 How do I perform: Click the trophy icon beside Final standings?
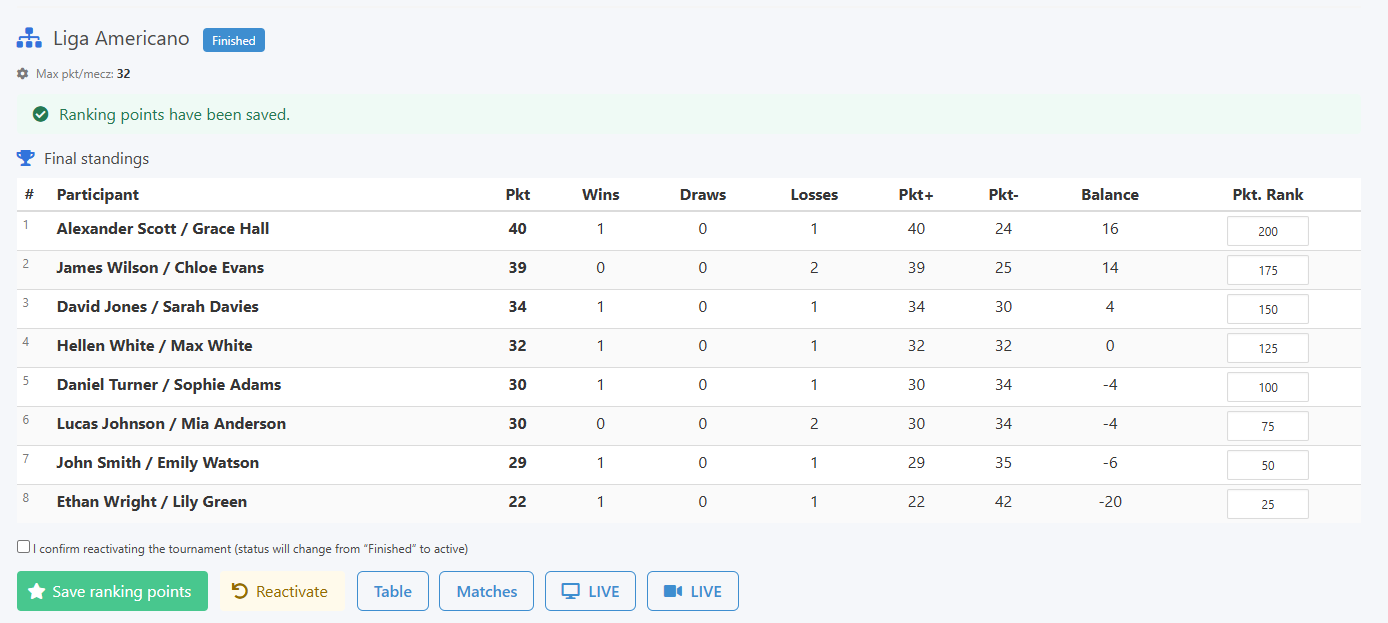click(26, 158)
